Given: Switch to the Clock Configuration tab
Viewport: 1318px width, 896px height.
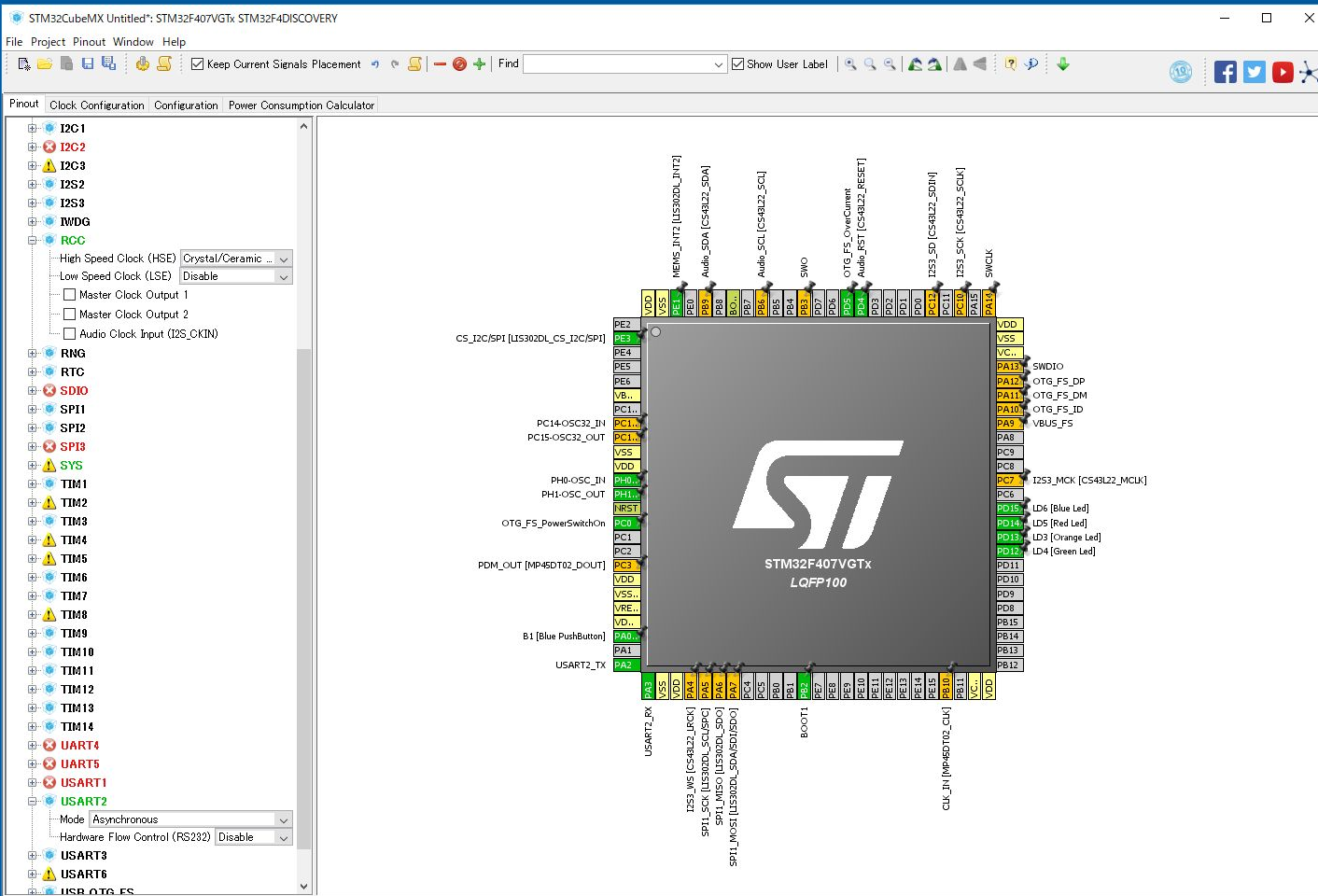Looking at the screenshot, I should 96,105.
